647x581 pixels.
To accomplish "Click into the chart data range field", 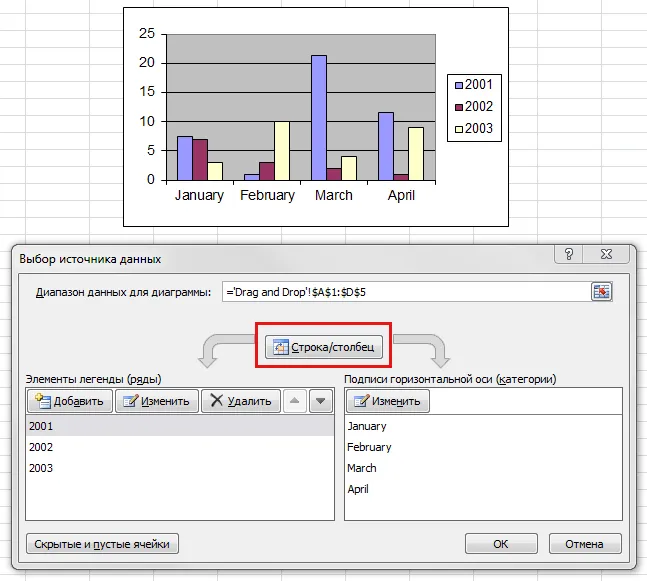I will tap(406, 292).
